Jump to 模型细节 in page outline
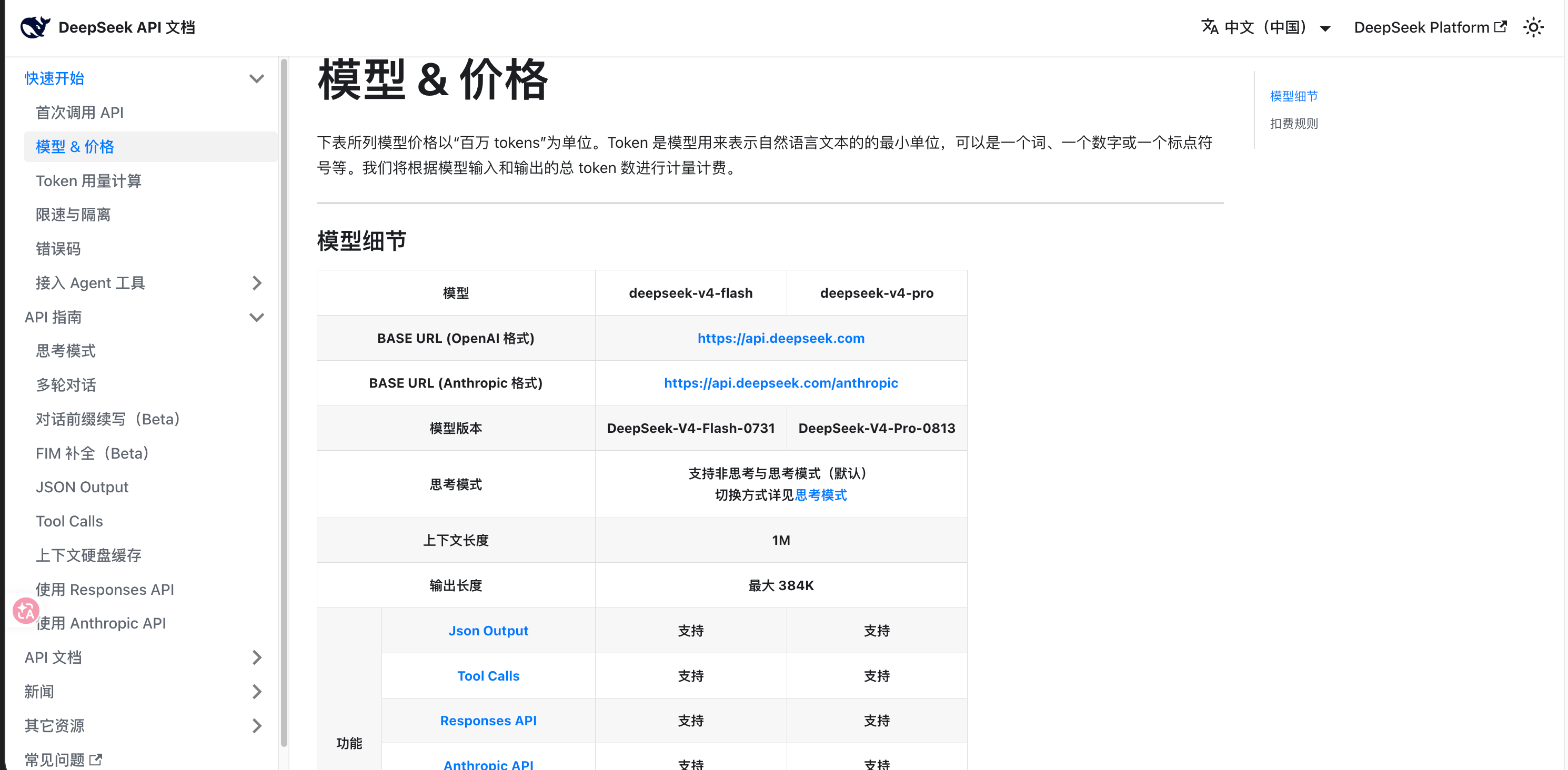Viewport: 1568px width, 770px height. click(1293, 96)
